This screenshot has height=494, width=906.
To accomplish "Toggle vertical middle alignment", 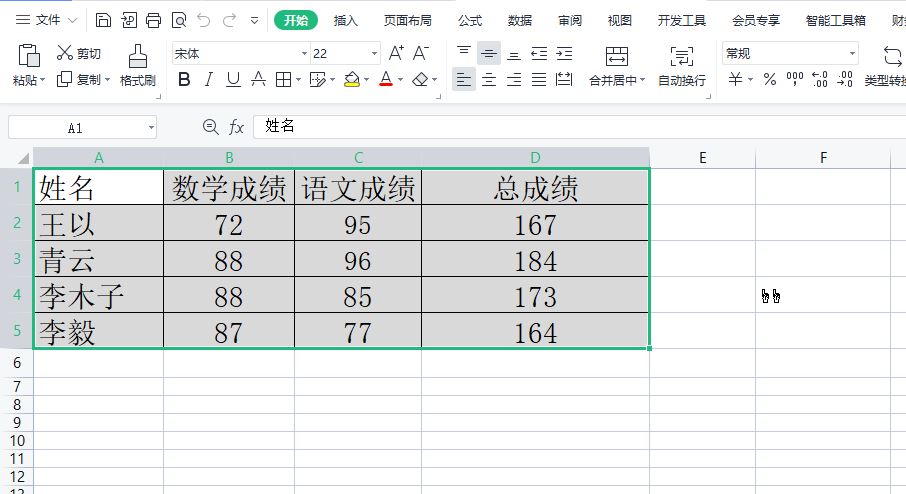I will click(489, 53).
